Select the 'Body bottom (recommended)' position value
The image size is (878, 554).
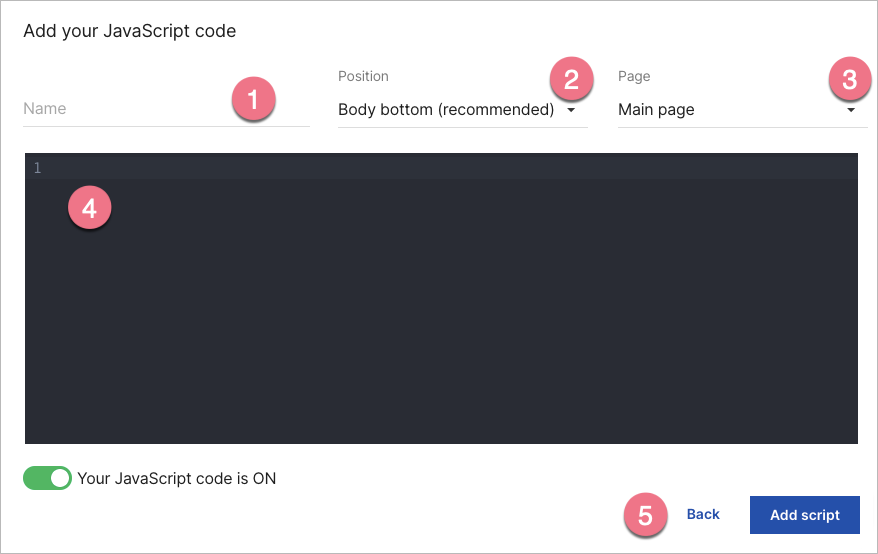(x=445, y=110)
